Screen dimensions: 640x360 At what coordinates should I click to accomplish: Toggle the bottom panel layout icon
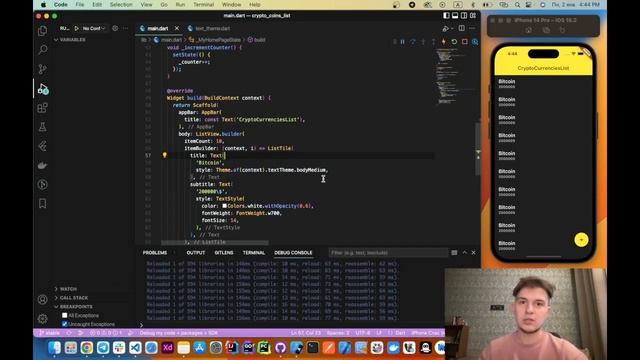[455, 16]
